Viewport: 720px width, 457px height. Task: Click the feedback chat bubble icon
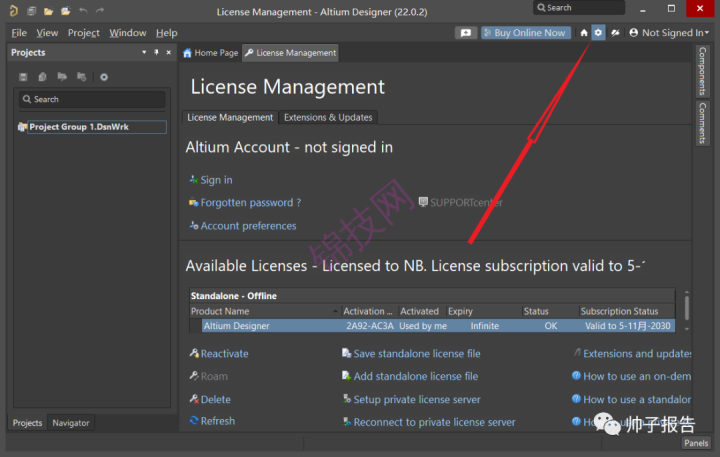pyautogui.click(x=466, y=33)
